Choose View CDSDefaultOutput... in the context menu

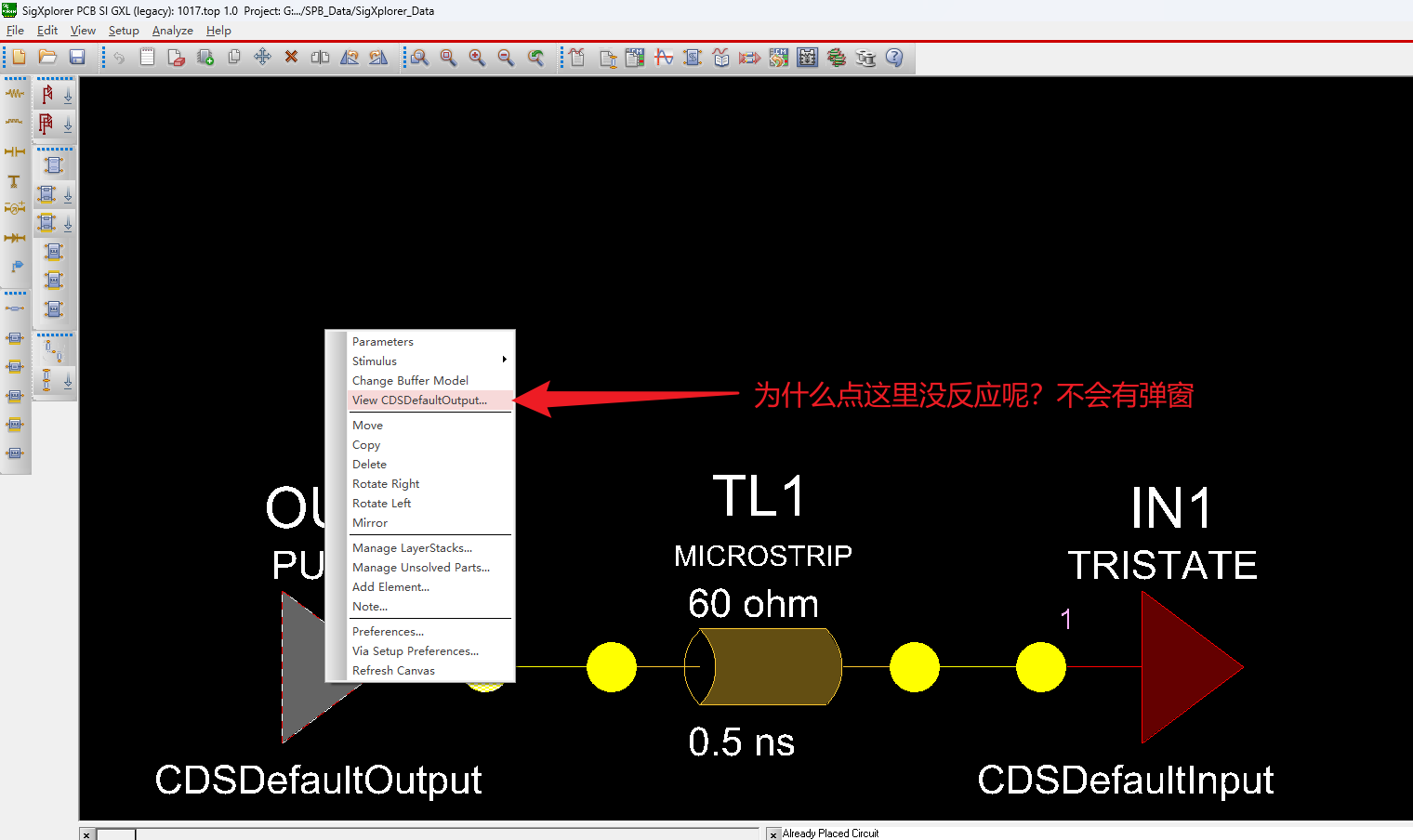click(x=419, y=400)
